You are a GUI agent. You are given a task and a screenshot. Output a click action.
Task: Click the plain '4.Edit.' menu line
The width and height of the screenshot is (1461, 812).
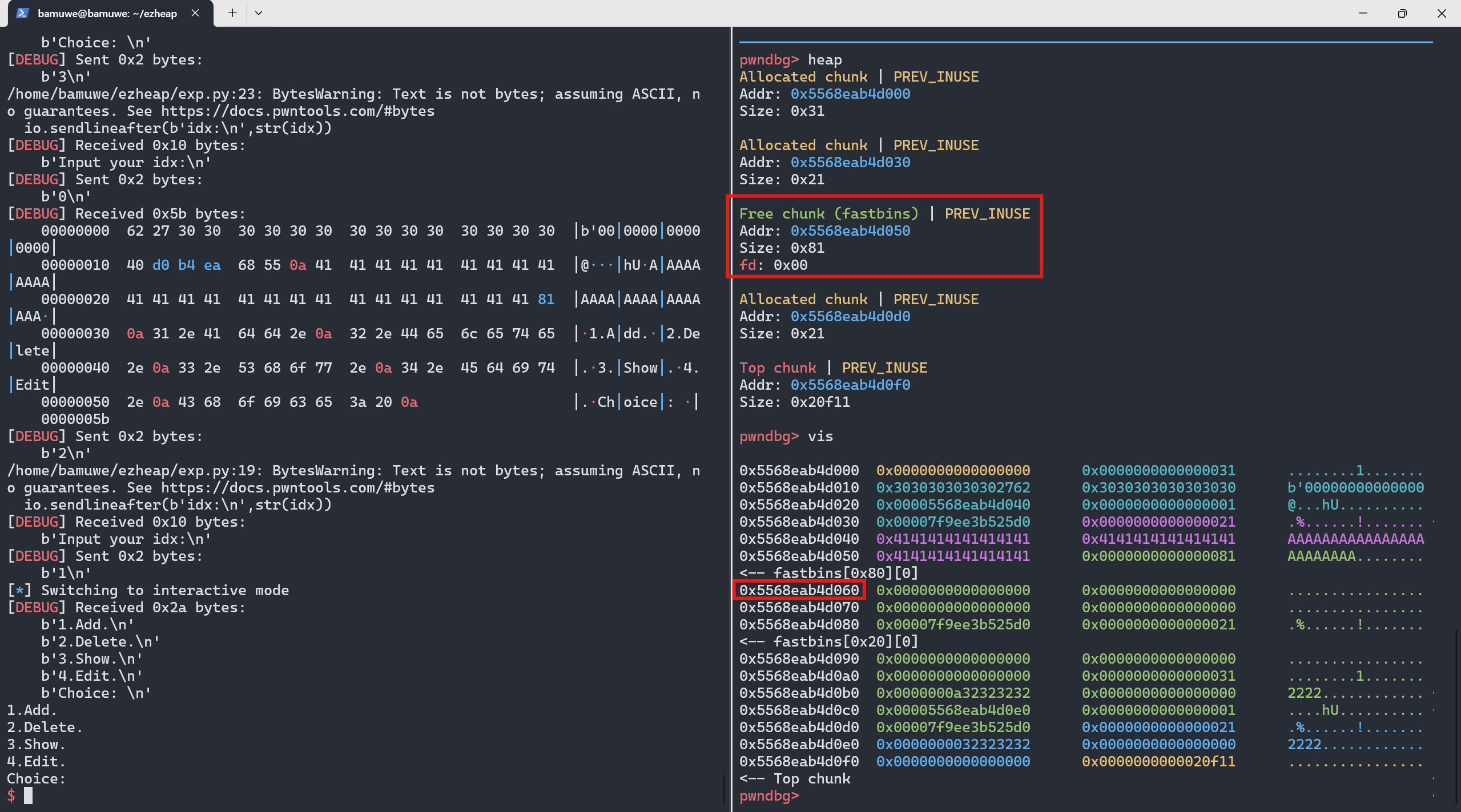[x=37, y=761]
